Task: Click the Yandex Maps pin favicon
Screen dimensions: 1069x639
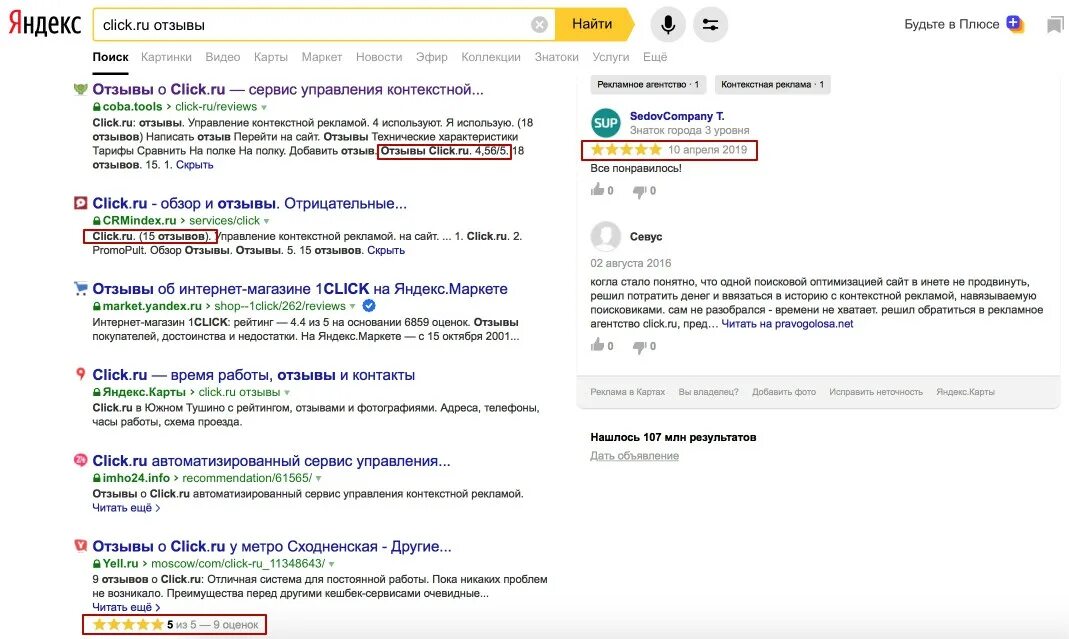Action: [x=80, y=374]
